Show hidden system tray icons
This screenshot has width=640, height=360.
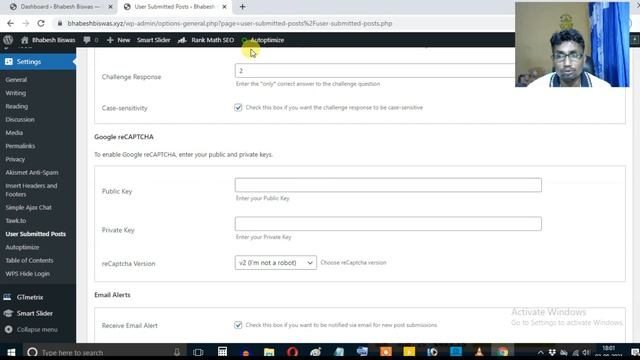(540, 353)
